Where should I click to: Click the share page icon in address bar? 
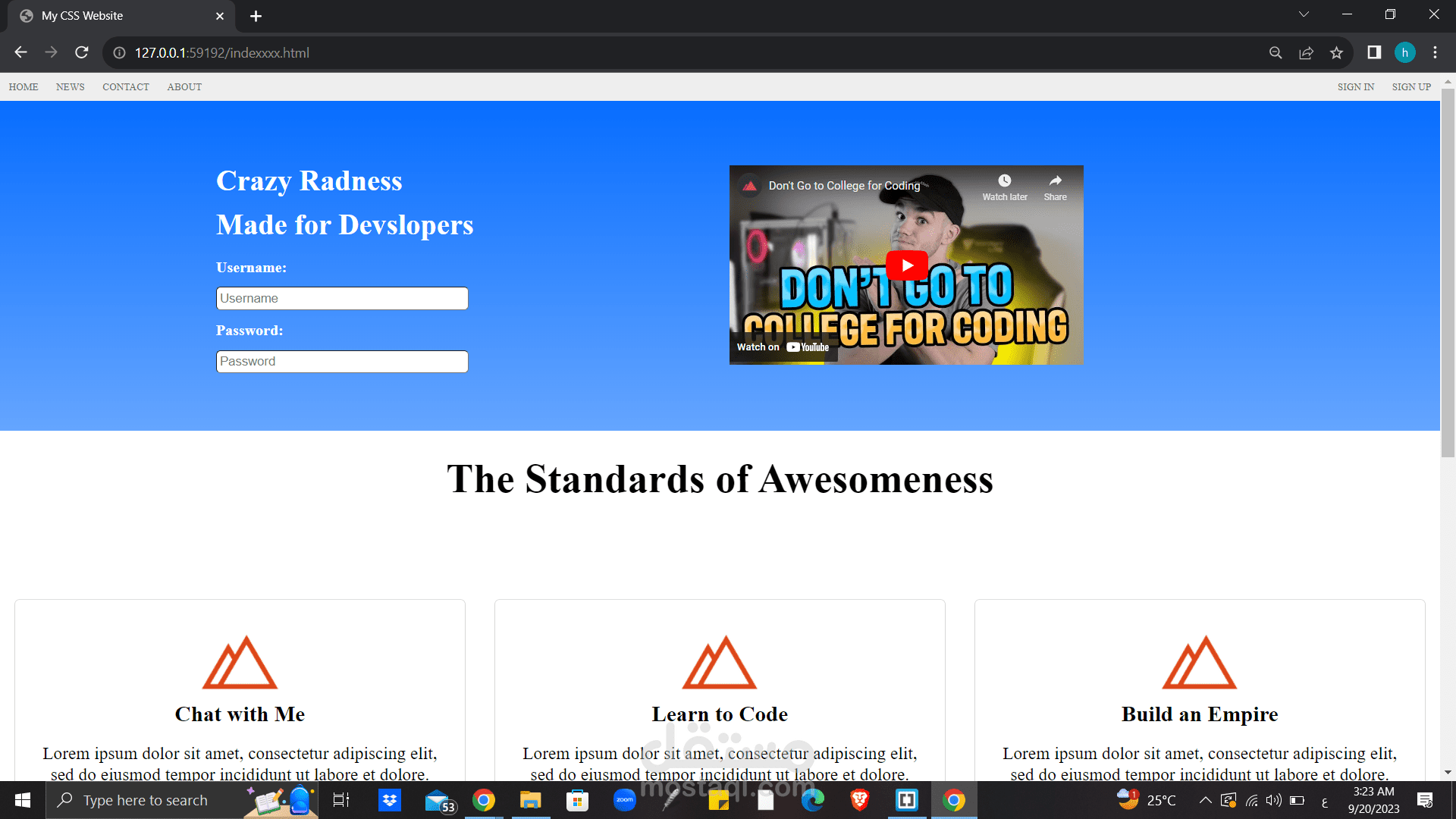(1306, 52)
